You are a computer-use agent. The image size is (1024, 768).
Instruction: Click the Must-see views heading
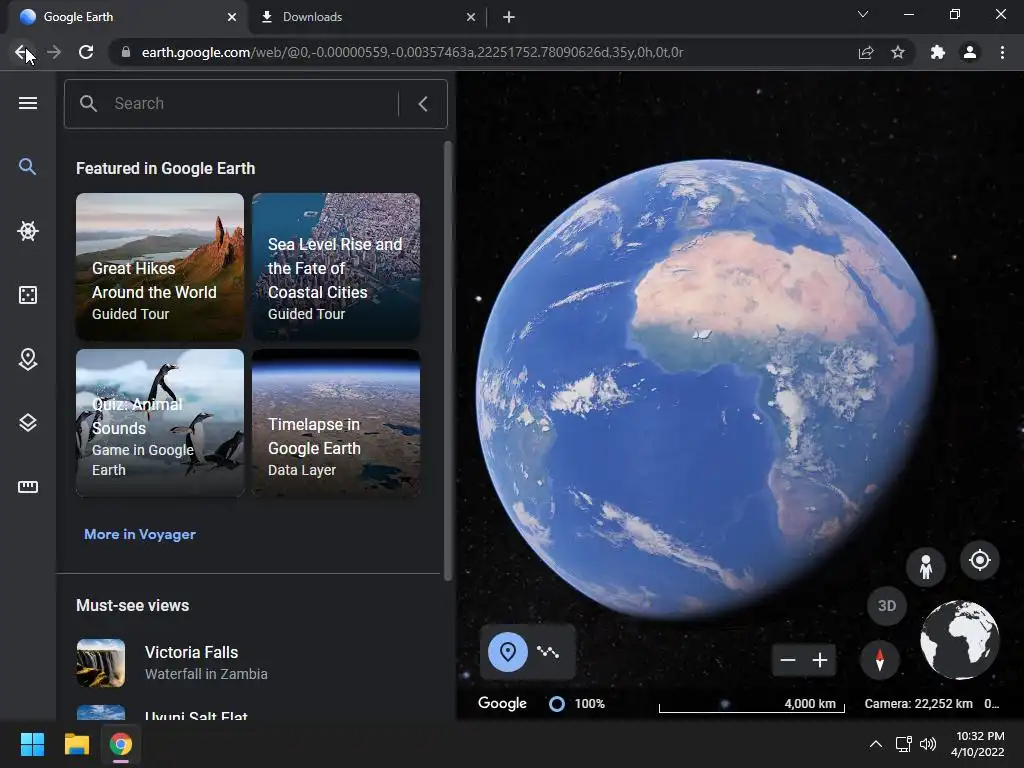coord(133,605)
